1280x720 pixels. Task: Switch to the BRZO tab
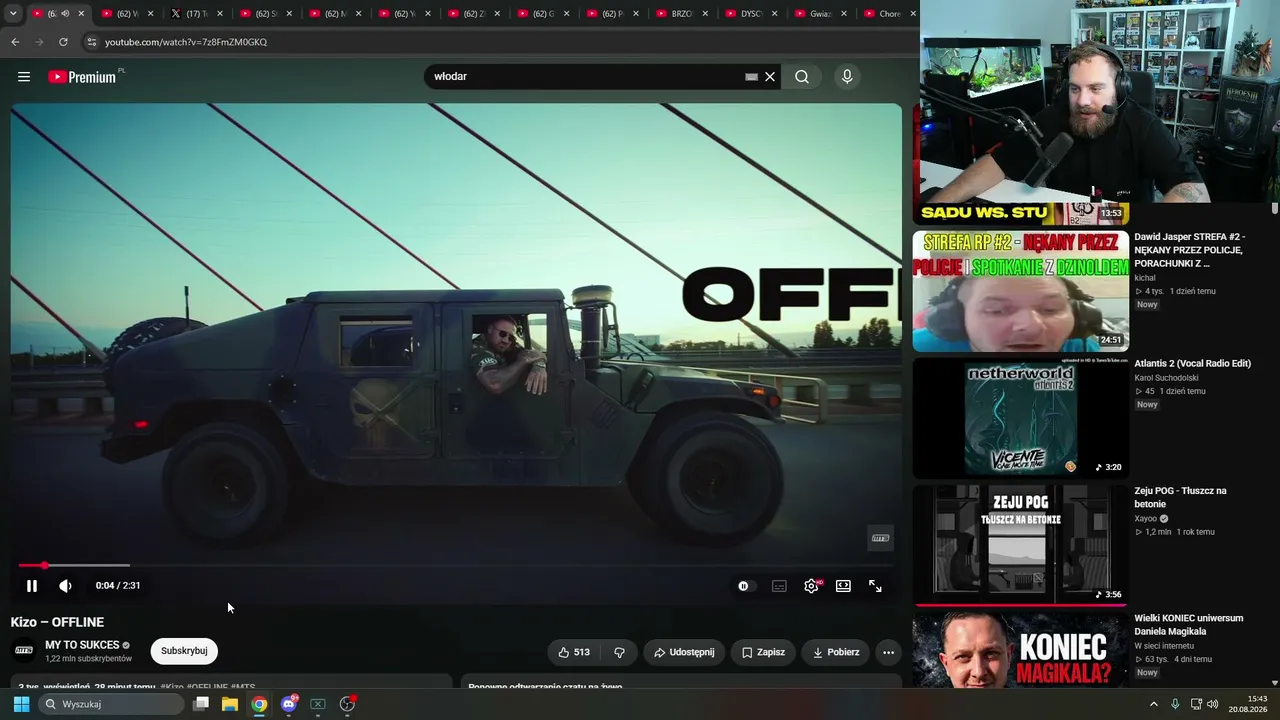(682, 14)
